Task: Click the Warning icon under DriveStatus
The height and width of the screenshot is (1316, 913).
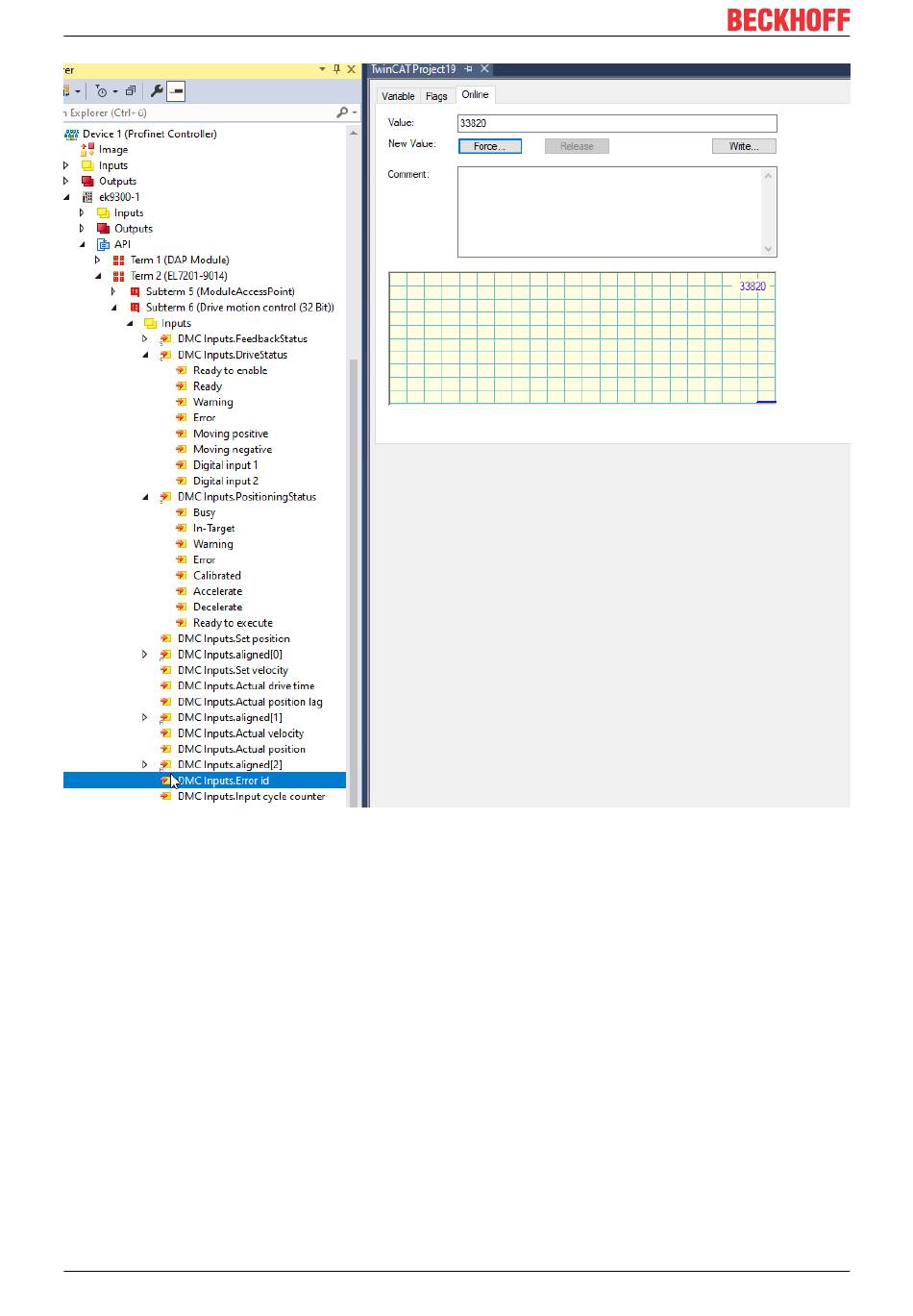Action: [x=182, y=402]
